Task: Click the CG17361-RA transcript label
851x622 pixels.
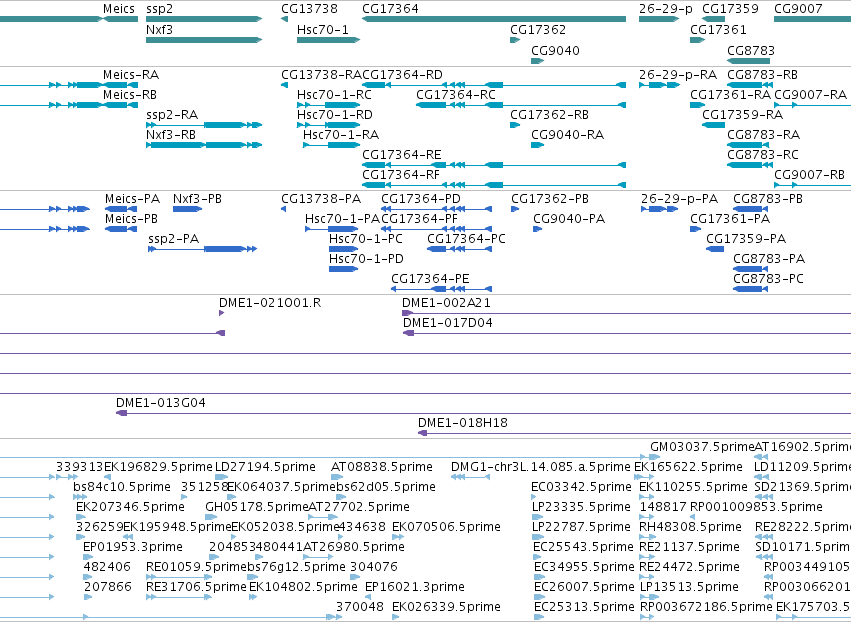Action: click(x=731, y=94)
